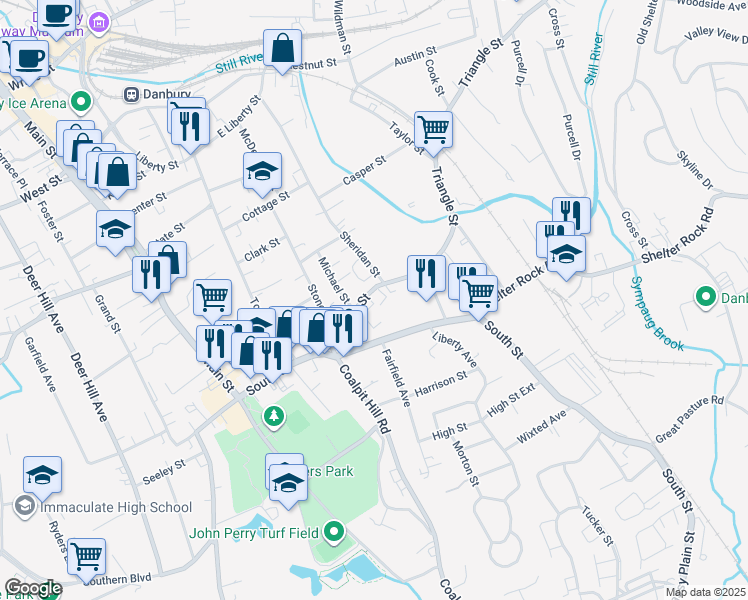
Task: Open the graduation cap marker near Cottage St
Action: pos(262,171)
